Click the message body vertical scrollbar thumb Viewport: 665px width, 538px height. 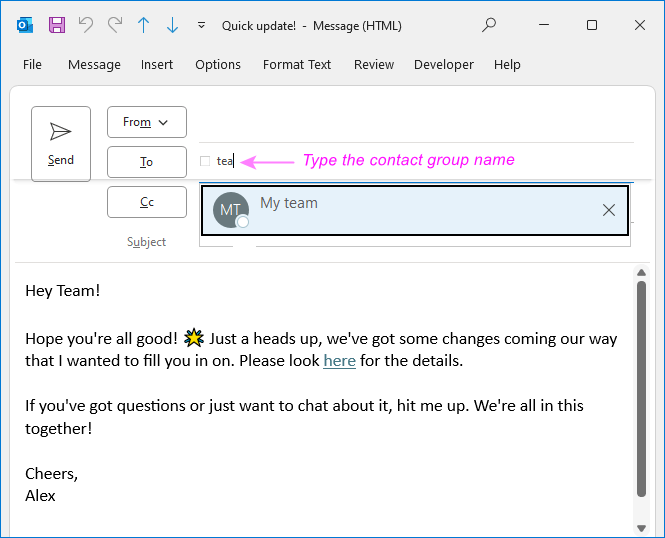641,389
